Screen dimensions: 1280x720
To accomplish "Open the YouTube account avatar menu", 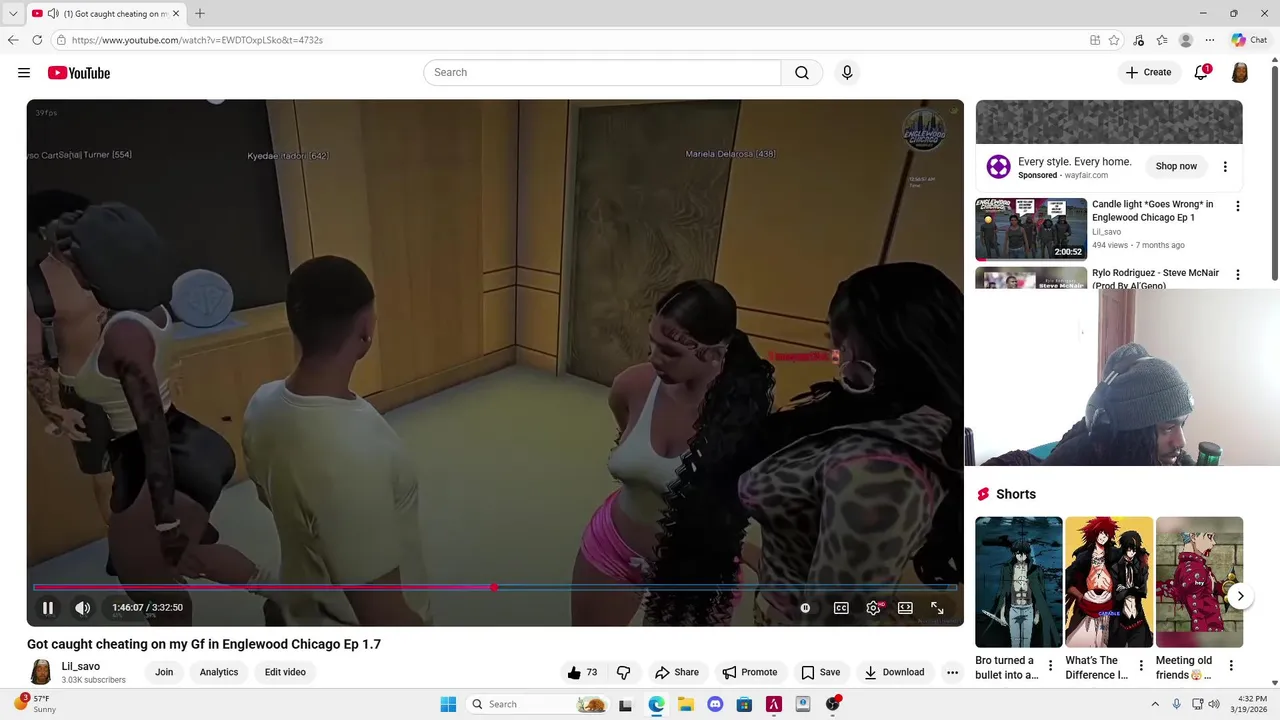I will pos(1239,72).
